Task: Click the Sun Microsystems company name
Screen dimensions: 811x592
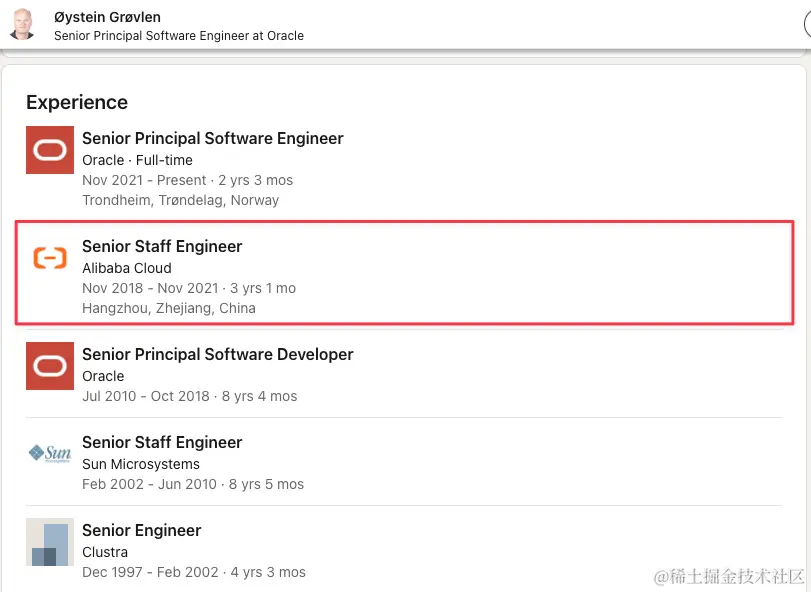Action: click(x=141, y=464)
